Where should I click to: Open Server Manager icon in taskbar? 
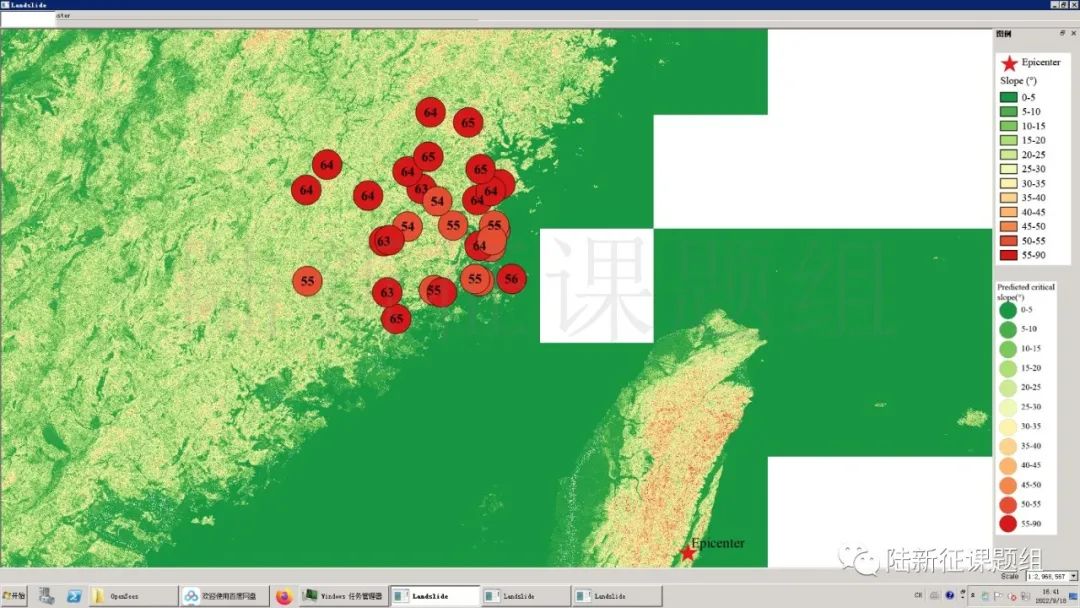(46, 596)
